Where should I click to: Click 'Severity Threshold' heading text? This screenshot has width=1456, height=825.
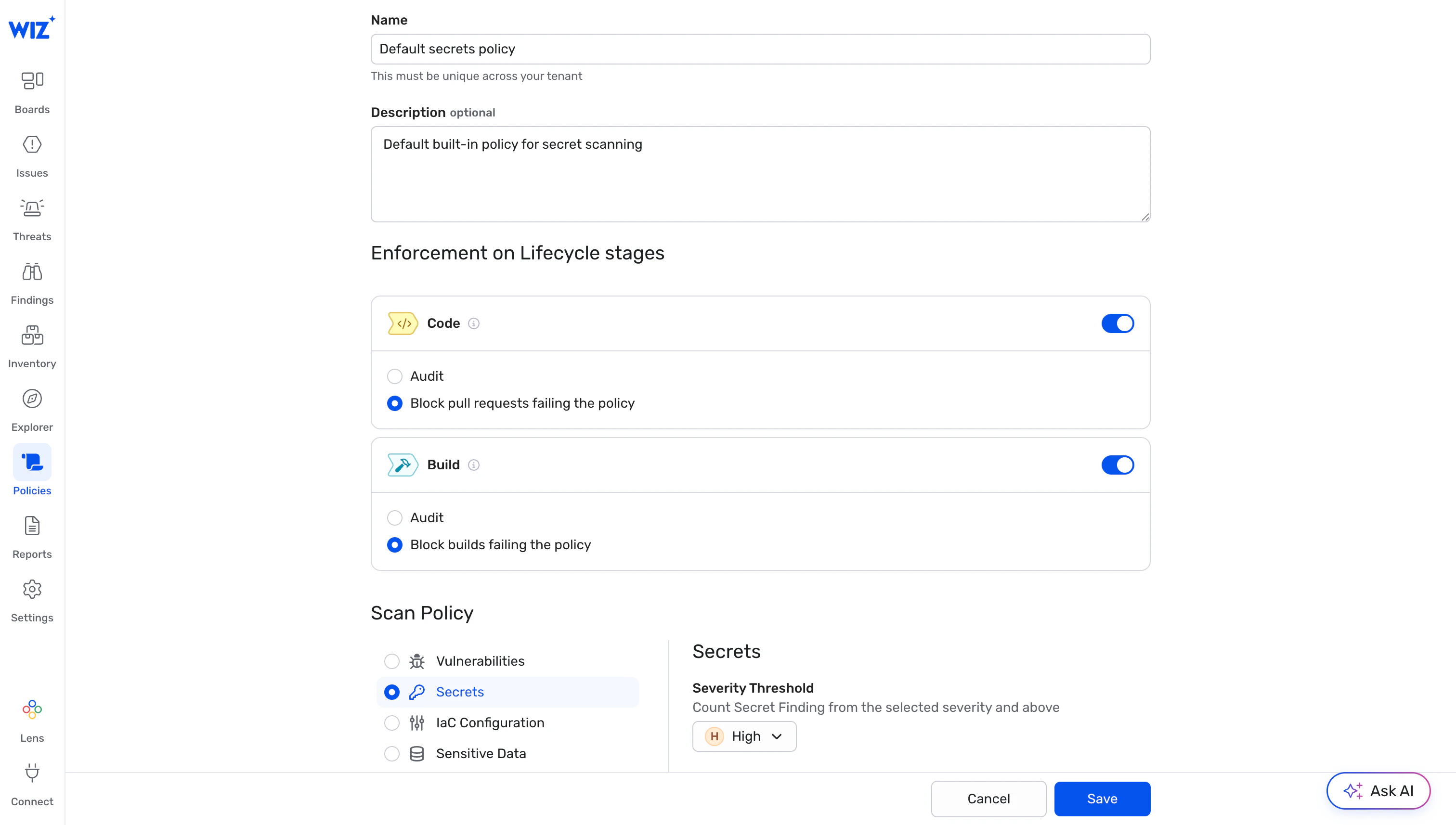pos(753,688)
